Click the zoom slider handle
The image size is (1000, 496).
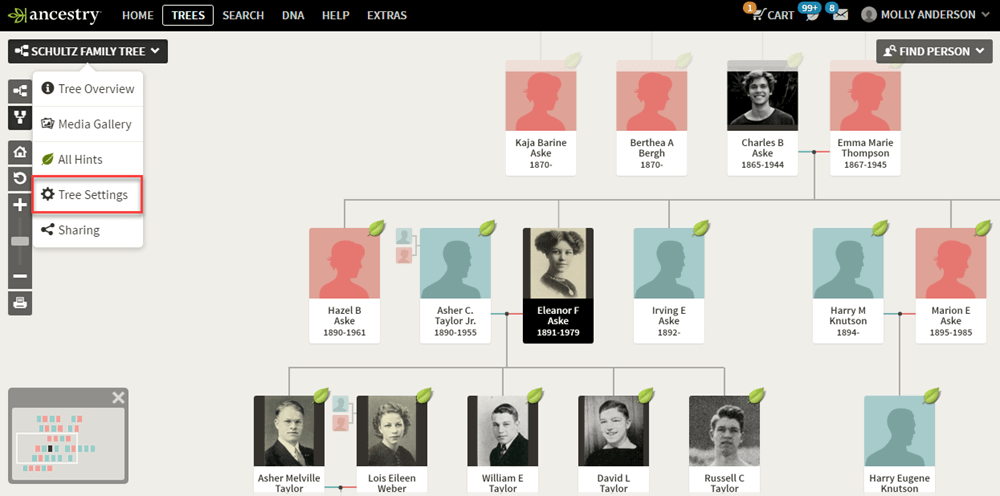tap(20, 241)
